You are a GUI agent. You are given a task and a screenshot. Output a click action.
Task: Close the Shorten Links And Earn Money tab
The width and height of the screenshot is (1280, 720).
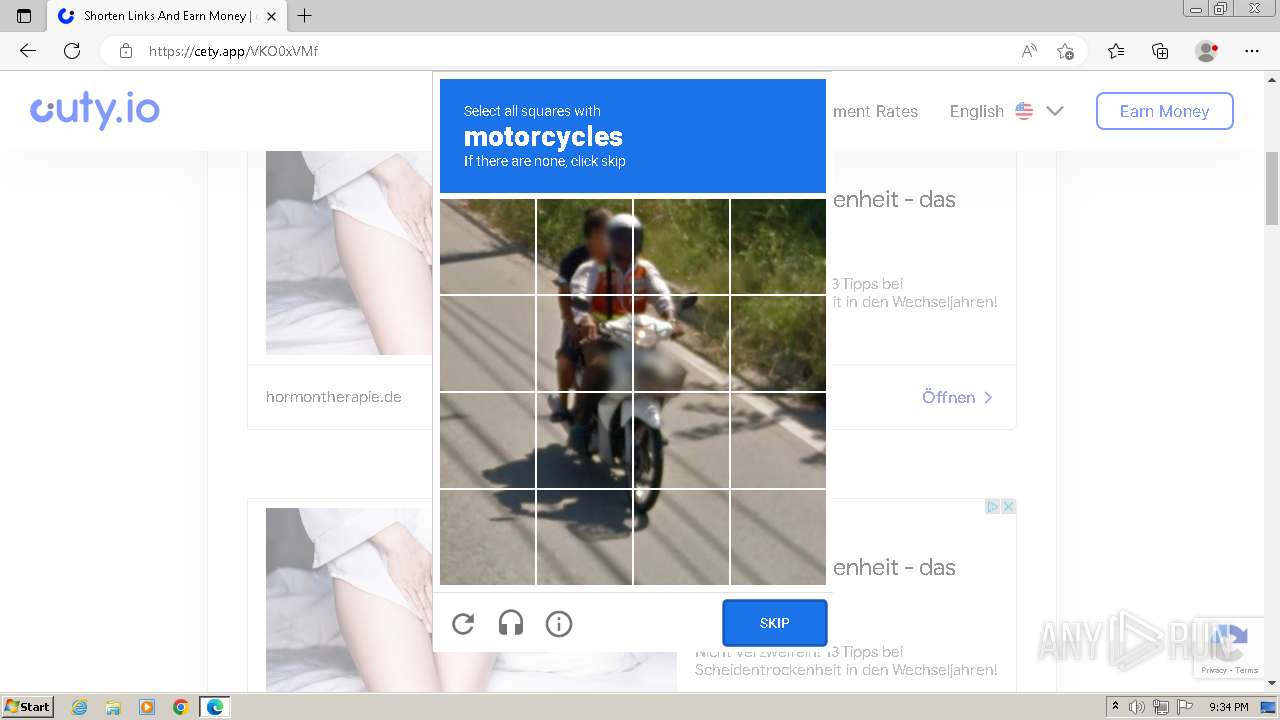coord(271,16)
